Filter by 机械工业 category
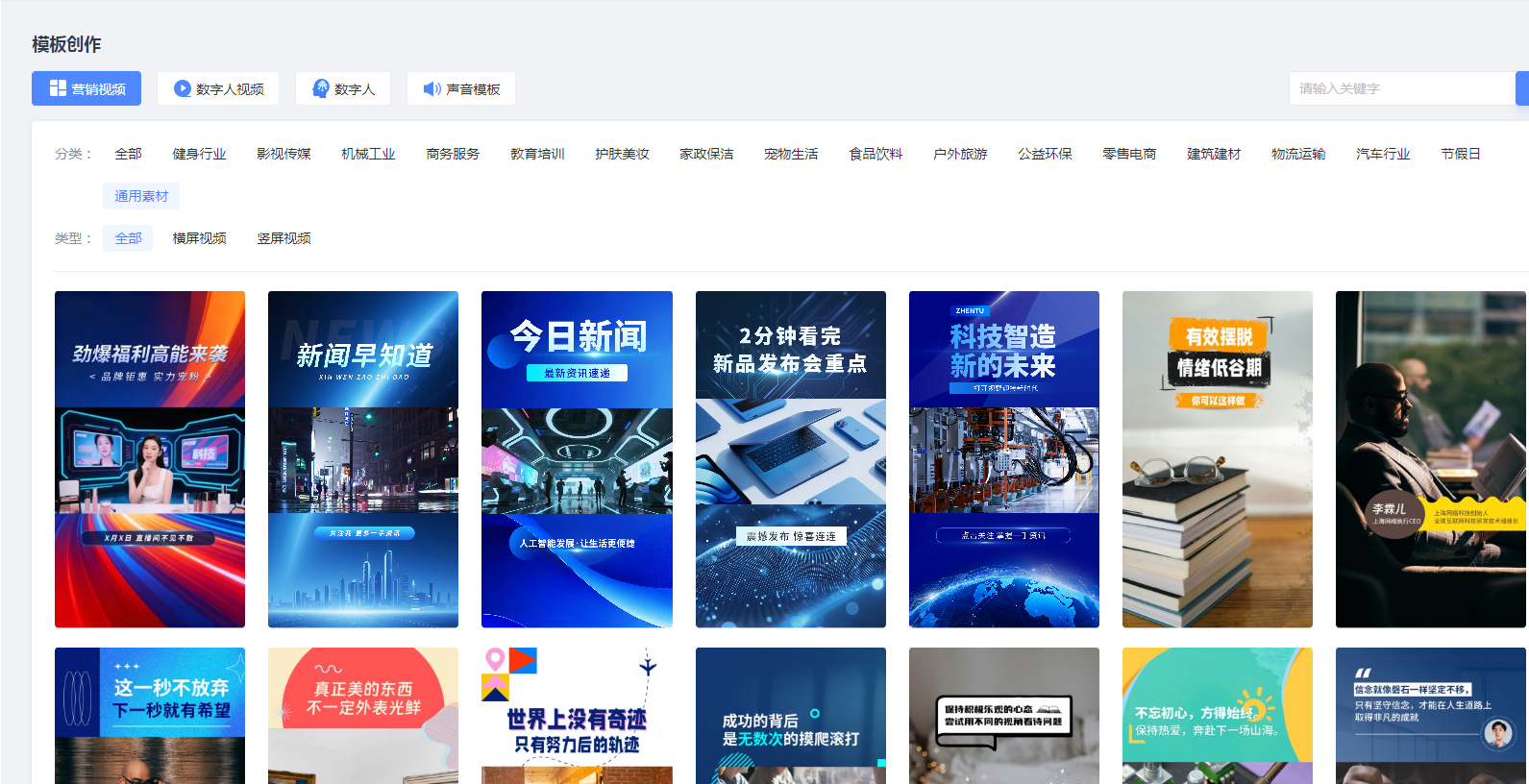This screenshot has height=784, width=1529. [368, 154]
